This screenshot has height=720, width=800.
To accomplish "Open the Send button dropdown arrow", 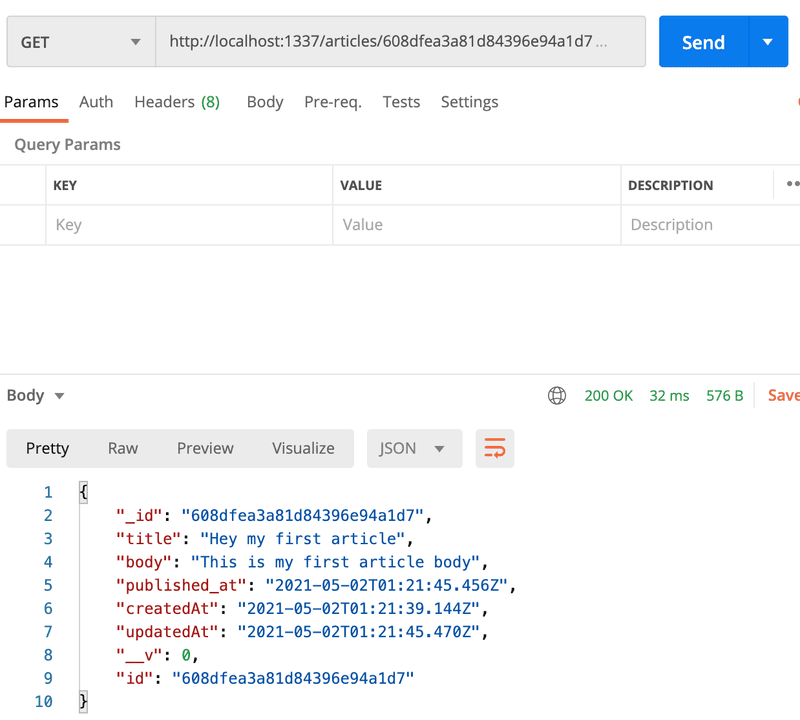I will [767, 42].
